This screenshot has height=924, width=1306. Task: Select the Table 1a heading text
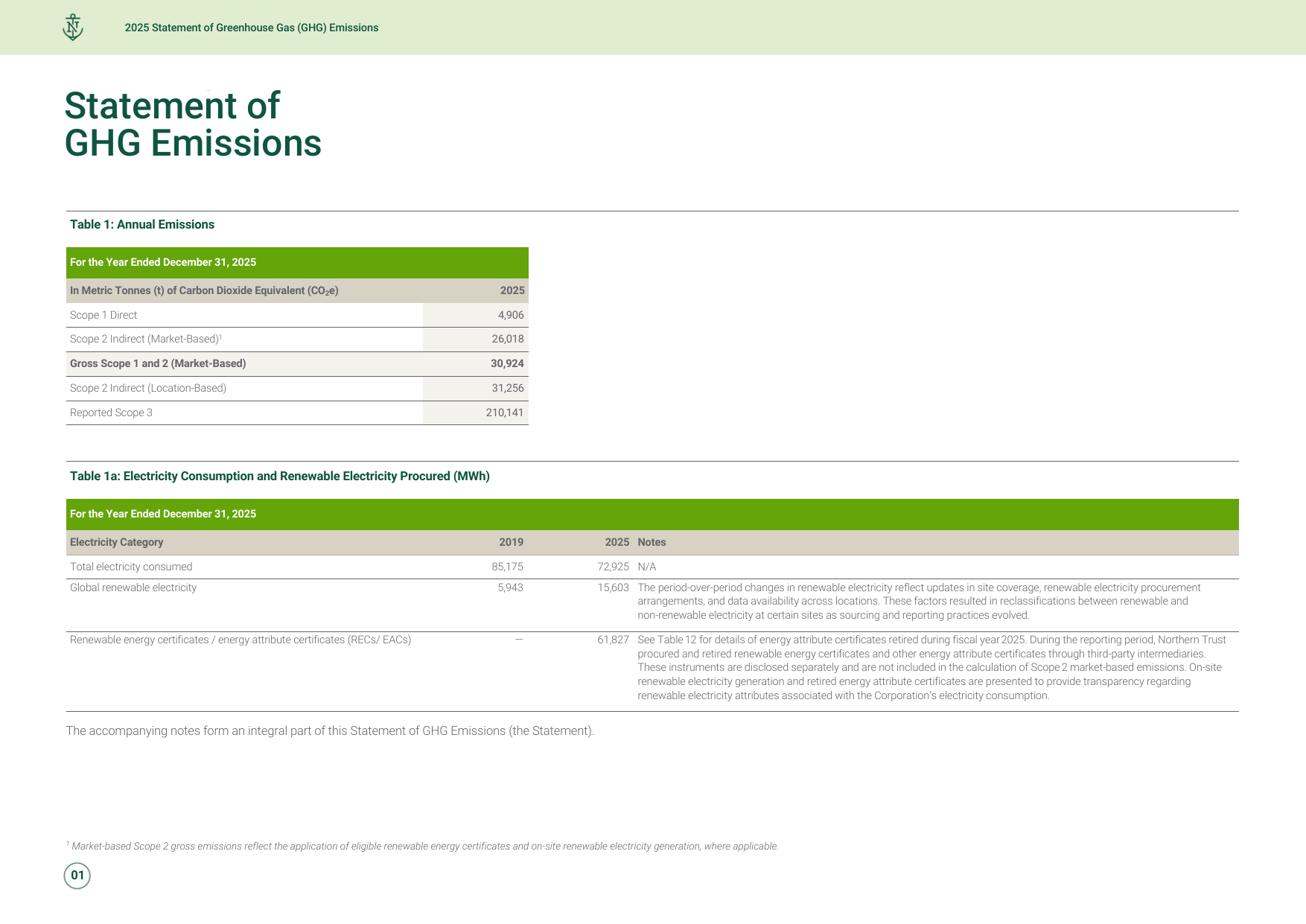coord(280,477)
